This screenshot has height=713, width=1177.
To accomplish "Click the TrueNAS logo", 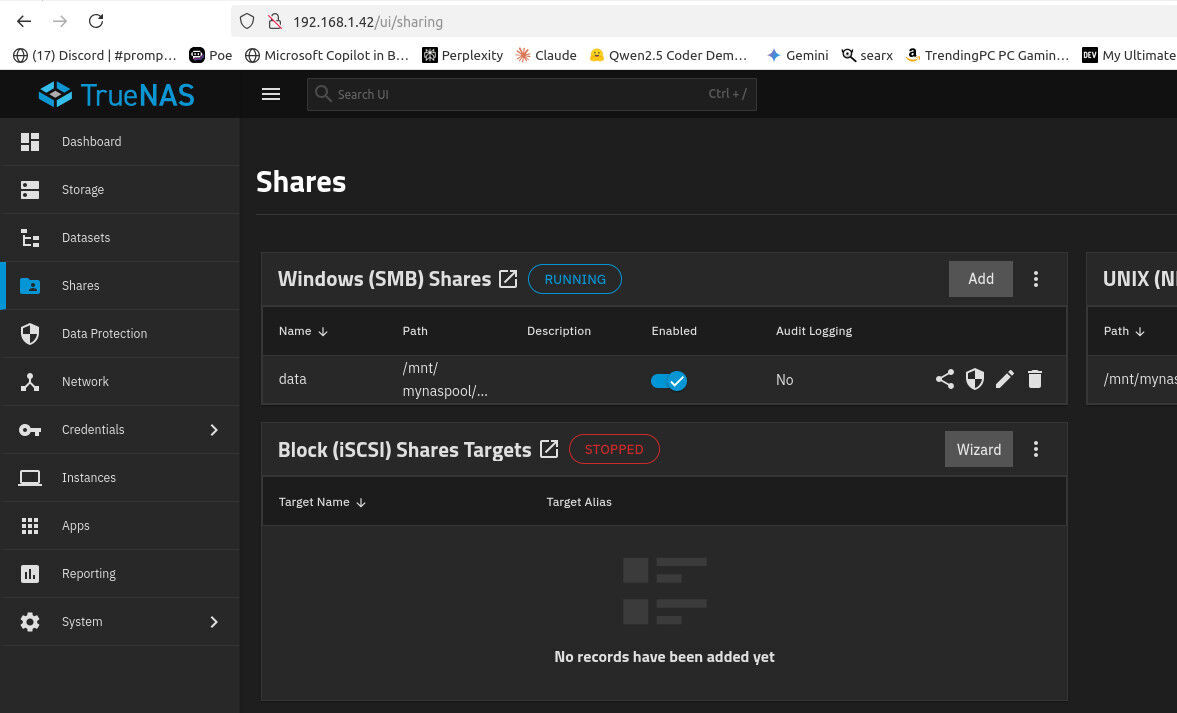I will pyautogui.click(x=117, y=94).
